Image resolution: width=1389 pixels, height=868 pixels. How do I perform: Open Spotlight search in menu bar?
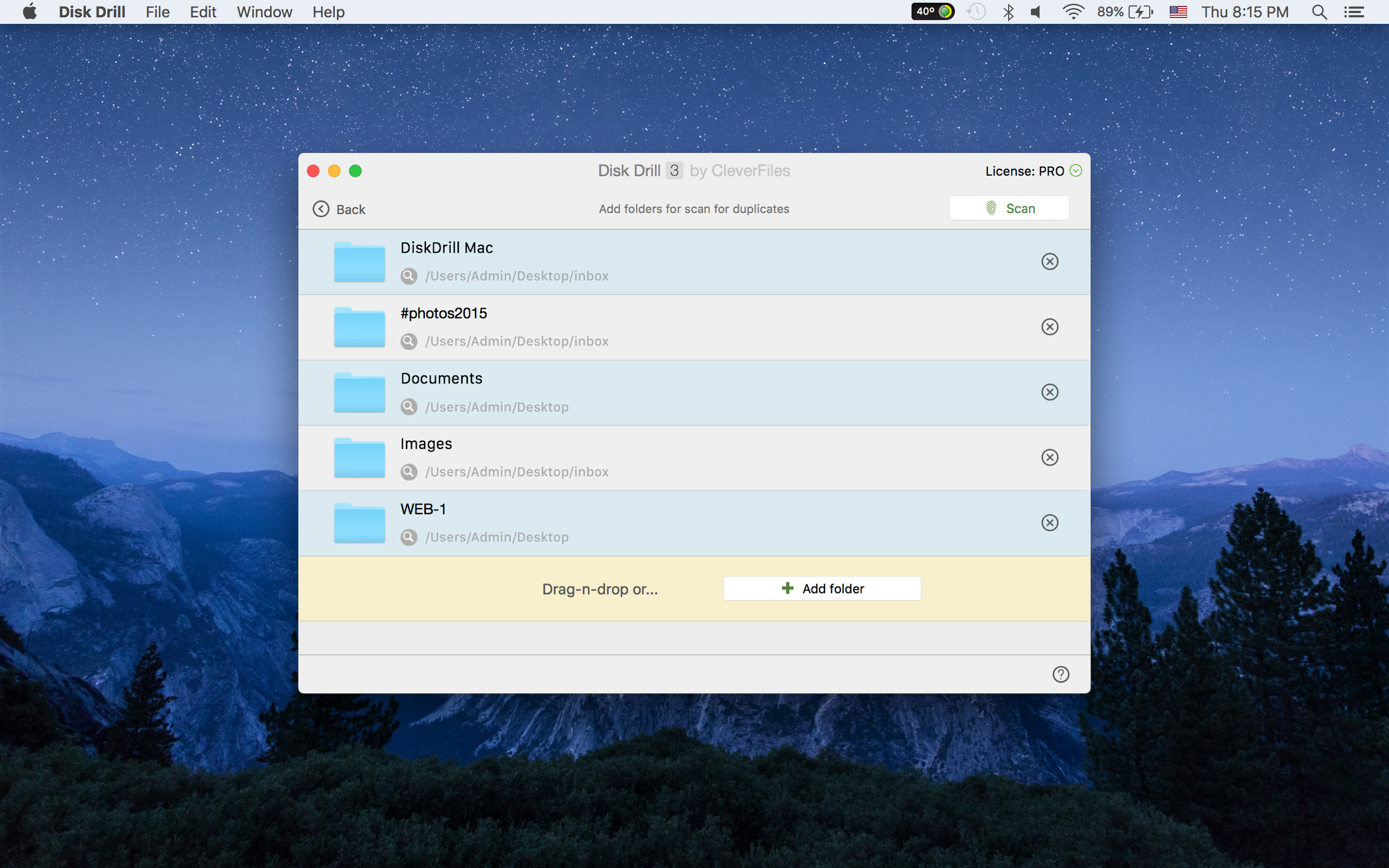tap(1319, 12)
